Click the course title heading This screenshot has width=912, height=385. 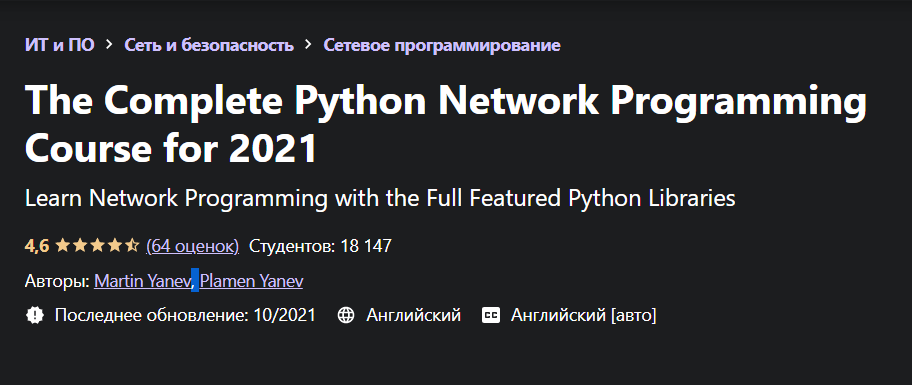(x=446, y=124)
